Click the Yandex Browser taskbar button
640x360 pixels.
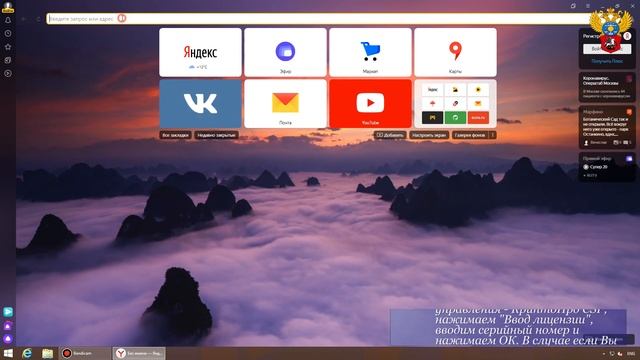point(139,353)
